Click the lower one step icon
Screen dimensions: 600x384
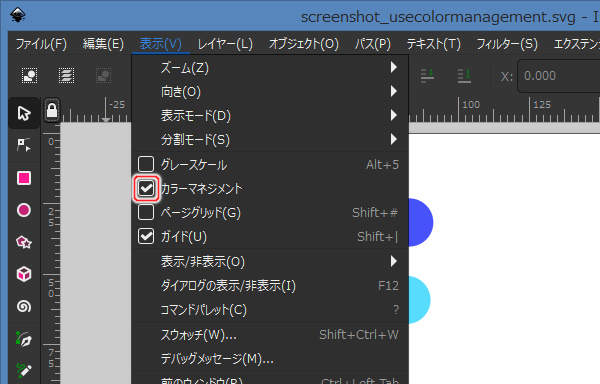pos(427,76)
